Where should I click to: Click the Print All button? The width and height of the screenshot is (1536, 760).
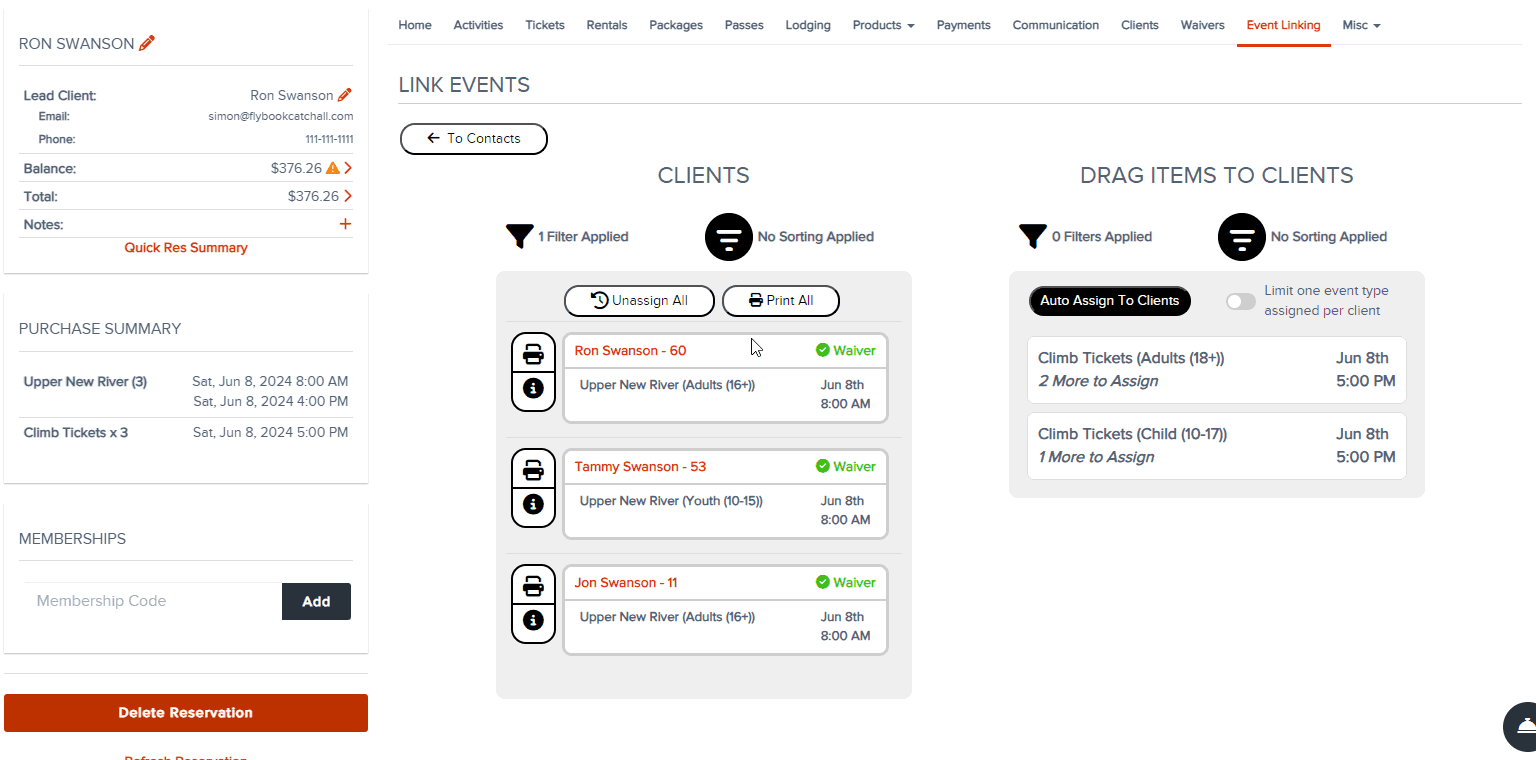tap(781, 301)
